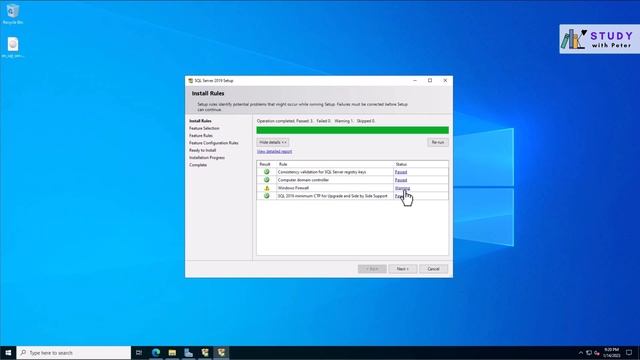Viewport: 640px width, 360px height.
Task: Click the Status column header
Action: point(401,164)
